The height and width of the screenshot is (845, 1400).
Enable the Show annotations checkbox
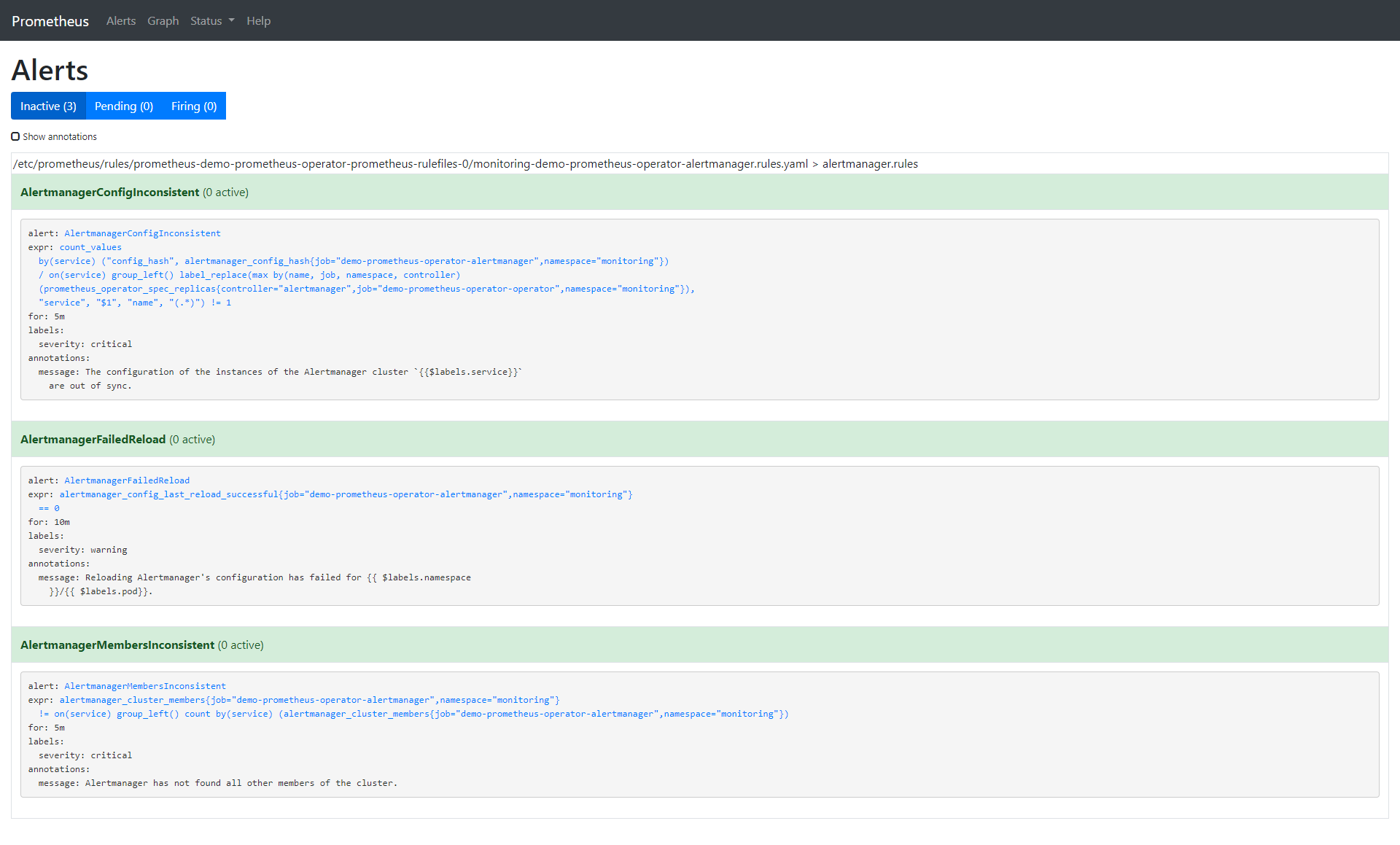[15, 136]
